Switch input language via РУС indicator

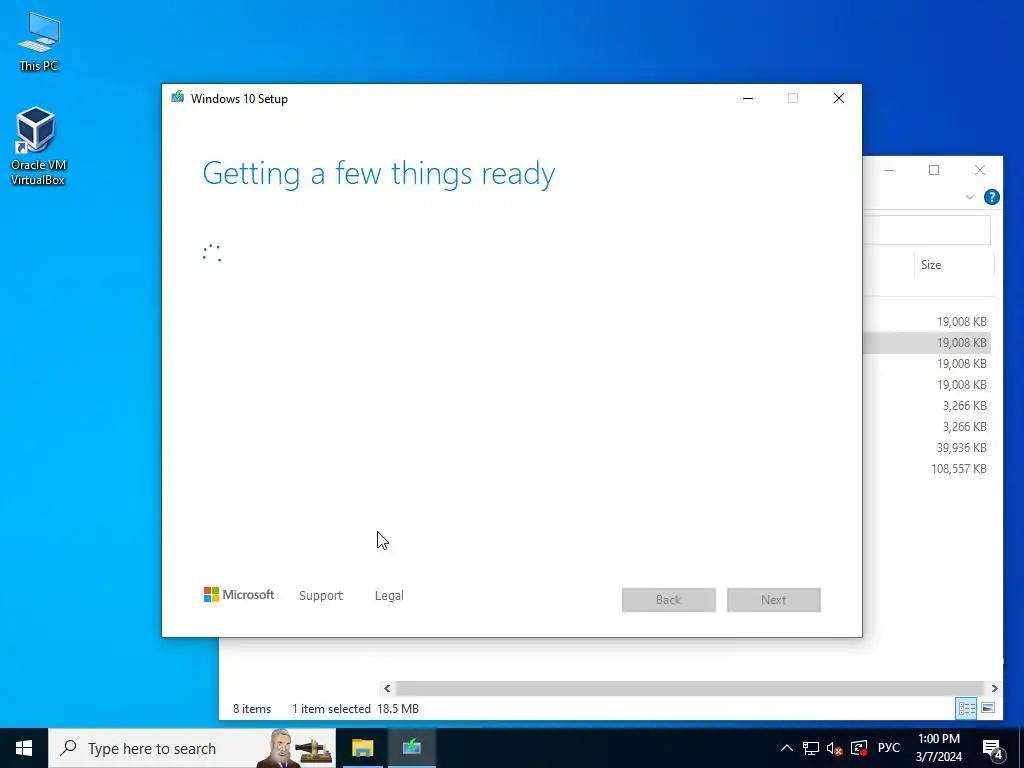888,748
